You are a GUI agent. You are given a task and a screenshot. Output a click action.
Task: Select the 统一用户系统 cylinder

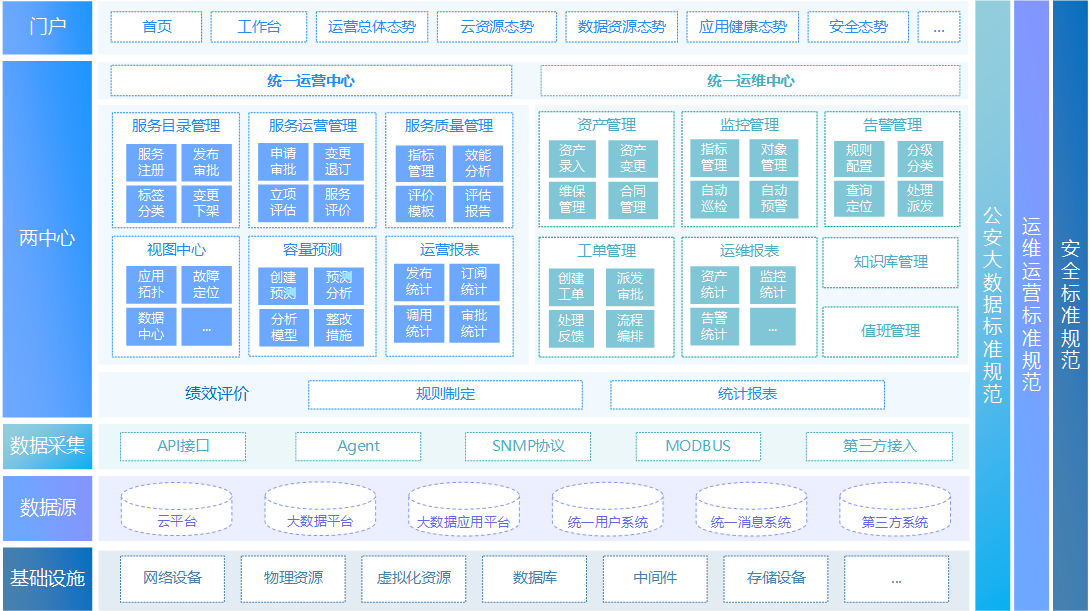607,509
